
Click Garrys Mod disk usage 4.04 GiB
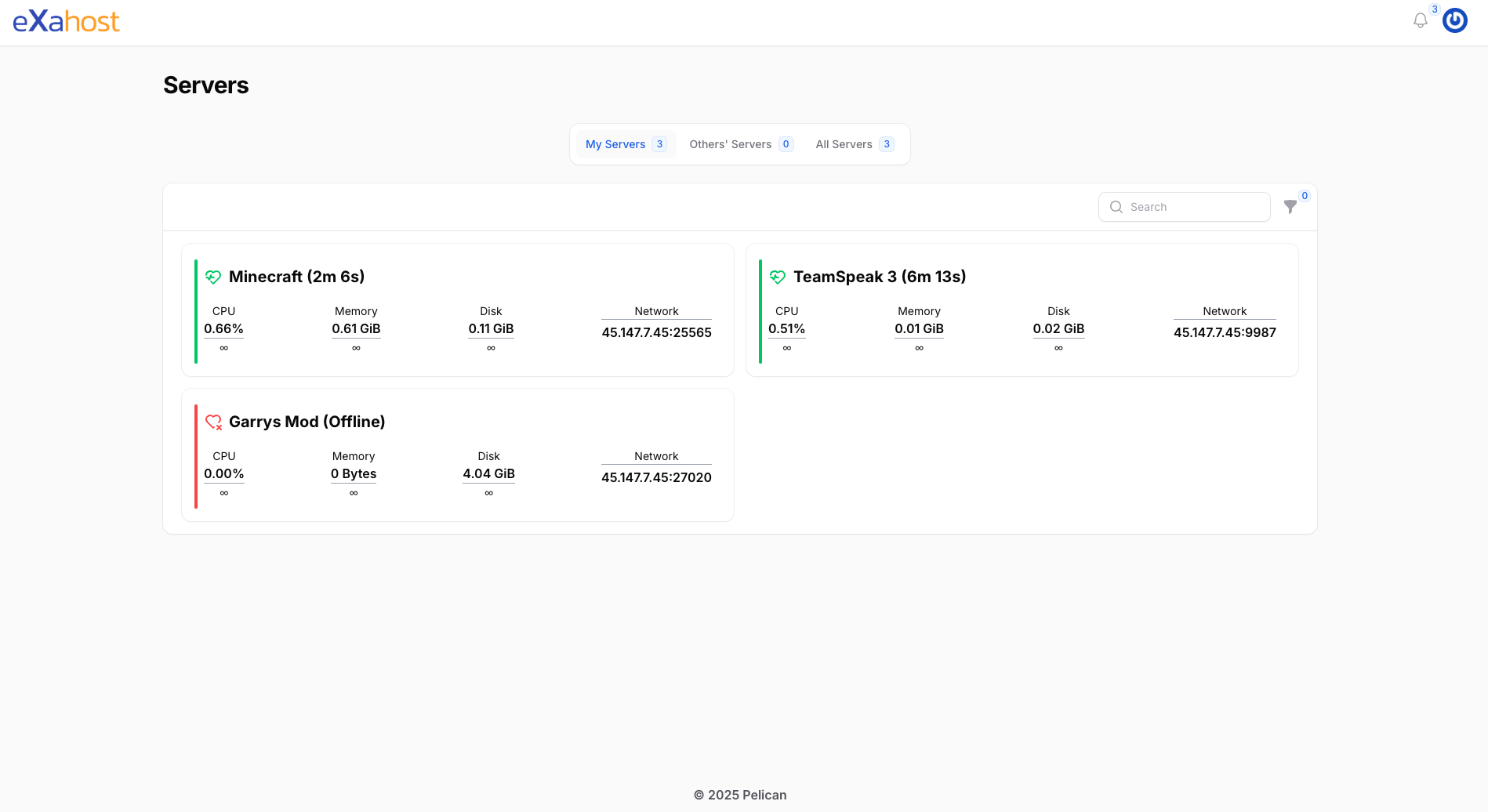[x=488, y=473]
